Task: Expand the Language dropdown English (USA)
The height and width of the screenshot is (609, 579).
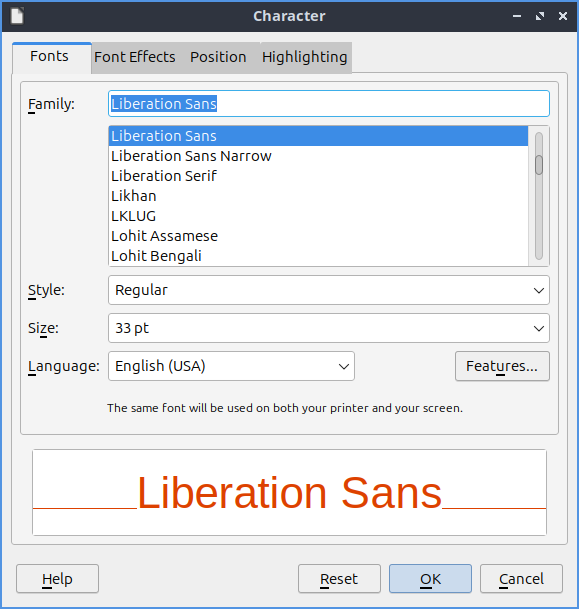Action: (231, 366)
